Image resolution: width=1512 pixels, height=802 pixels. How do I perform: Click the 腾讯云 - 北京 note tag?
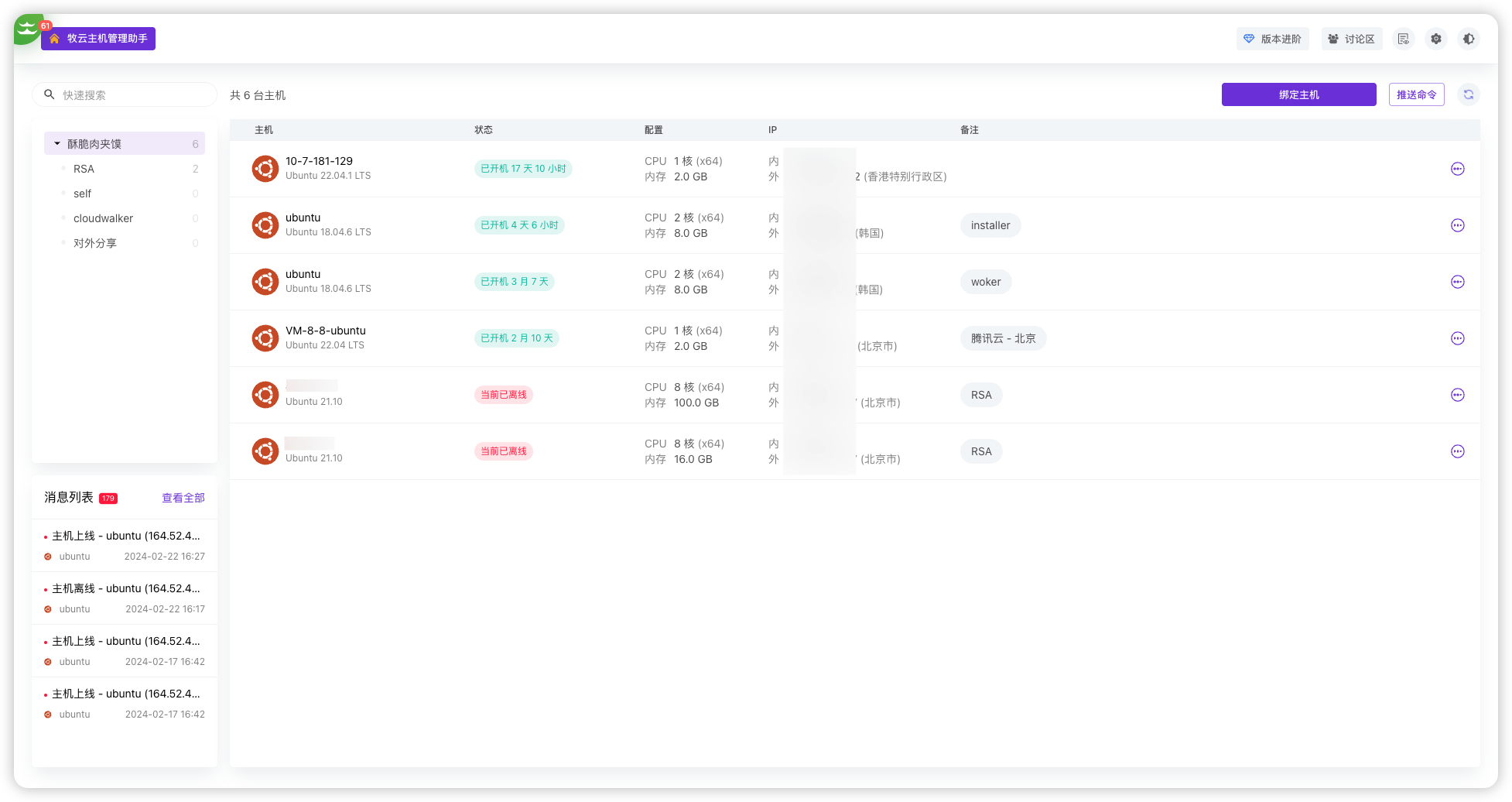(x=1003, y=338)
